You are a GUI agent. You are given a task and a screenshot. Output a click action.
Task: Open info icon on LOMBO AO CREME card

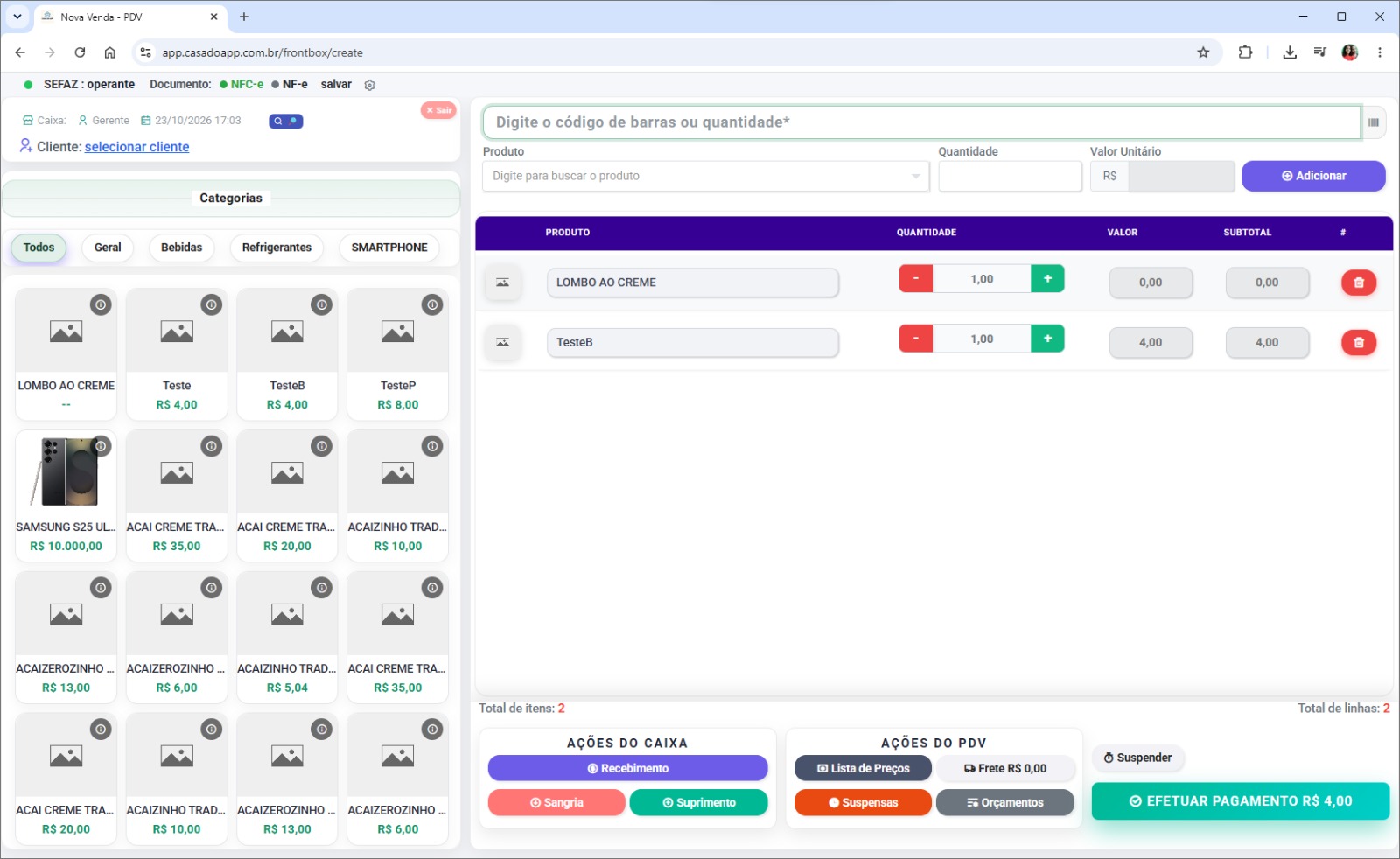pyautogui.click(x=101, y=304)
